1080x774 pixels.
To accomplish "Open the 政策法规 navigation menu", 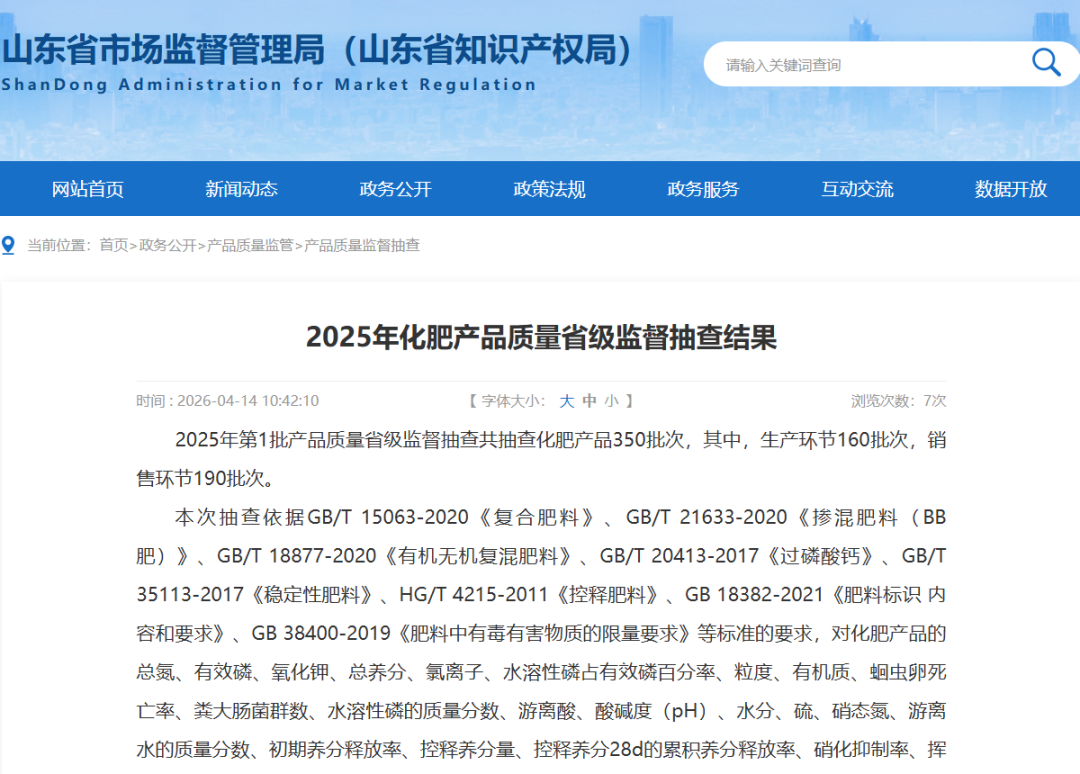I will point(548,188).
